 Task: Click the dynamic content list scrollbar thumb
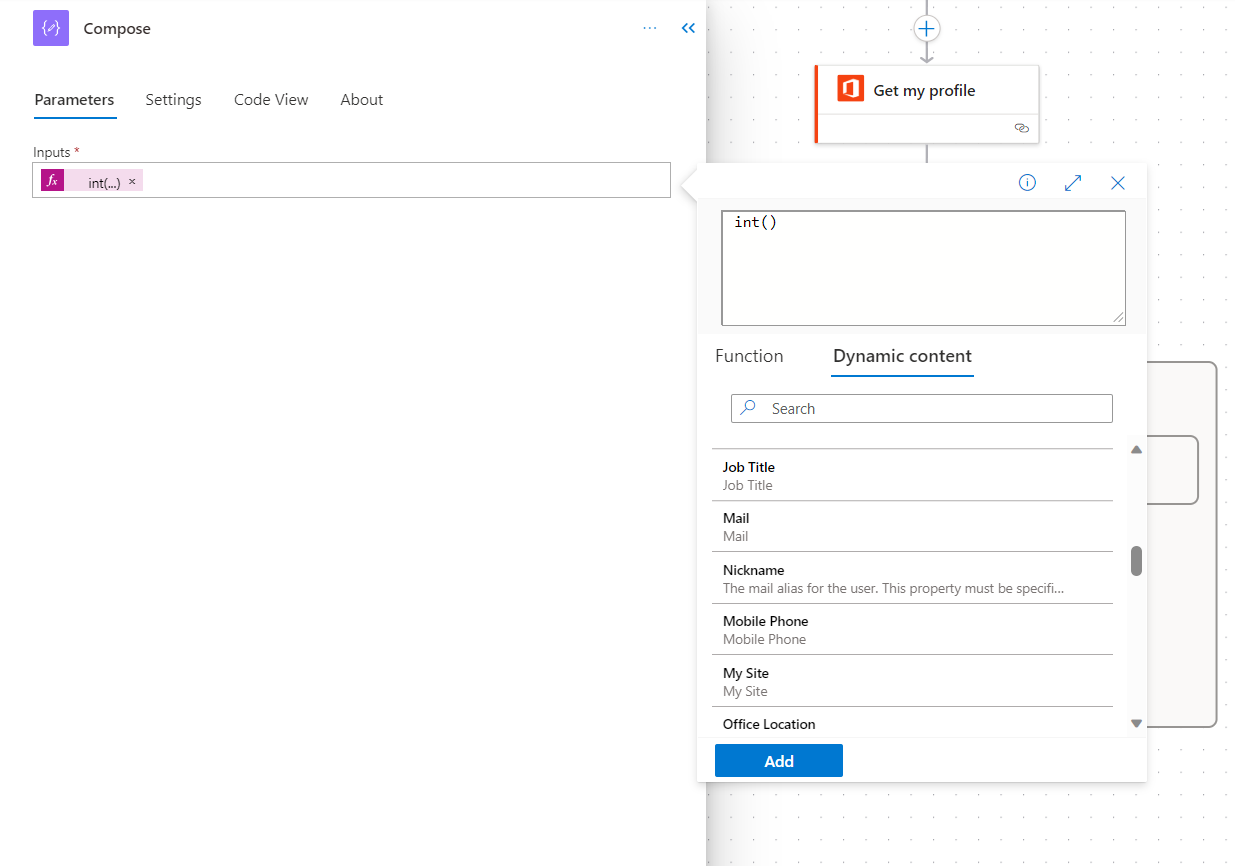tap(1136, 561)
